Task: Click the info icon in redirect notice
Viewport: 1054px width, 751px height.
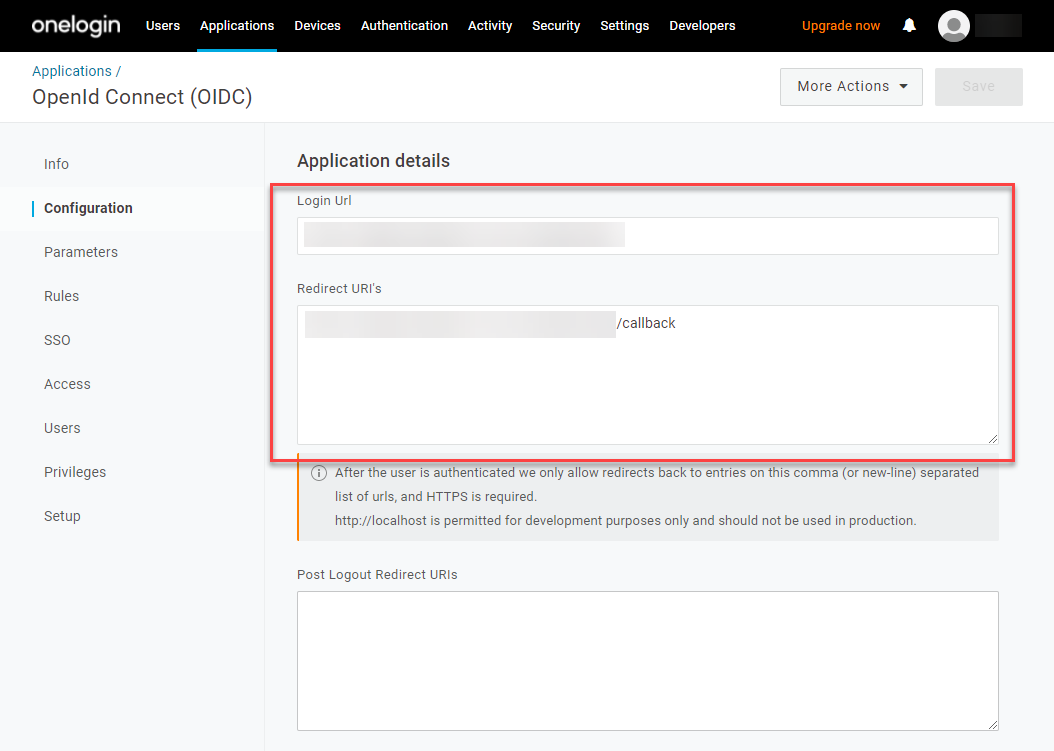Action: pyautogui.click(x=319, y=473)
